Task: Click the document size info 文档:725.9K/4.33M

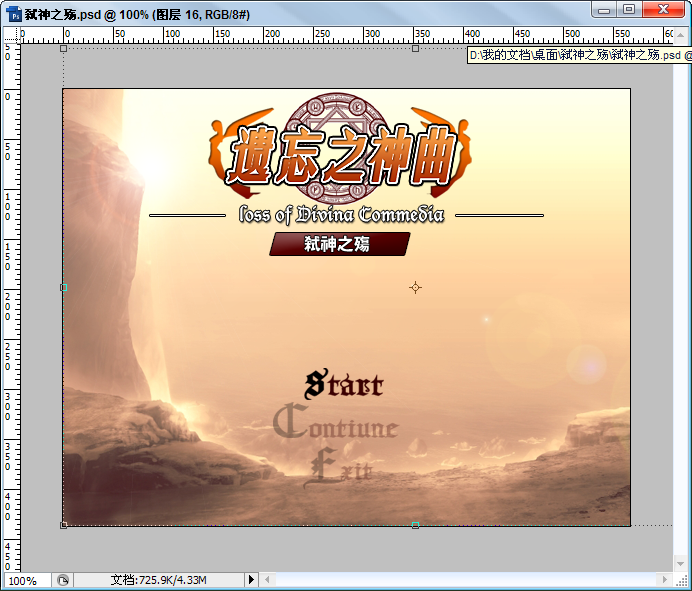Action: [x=158, y=580]
